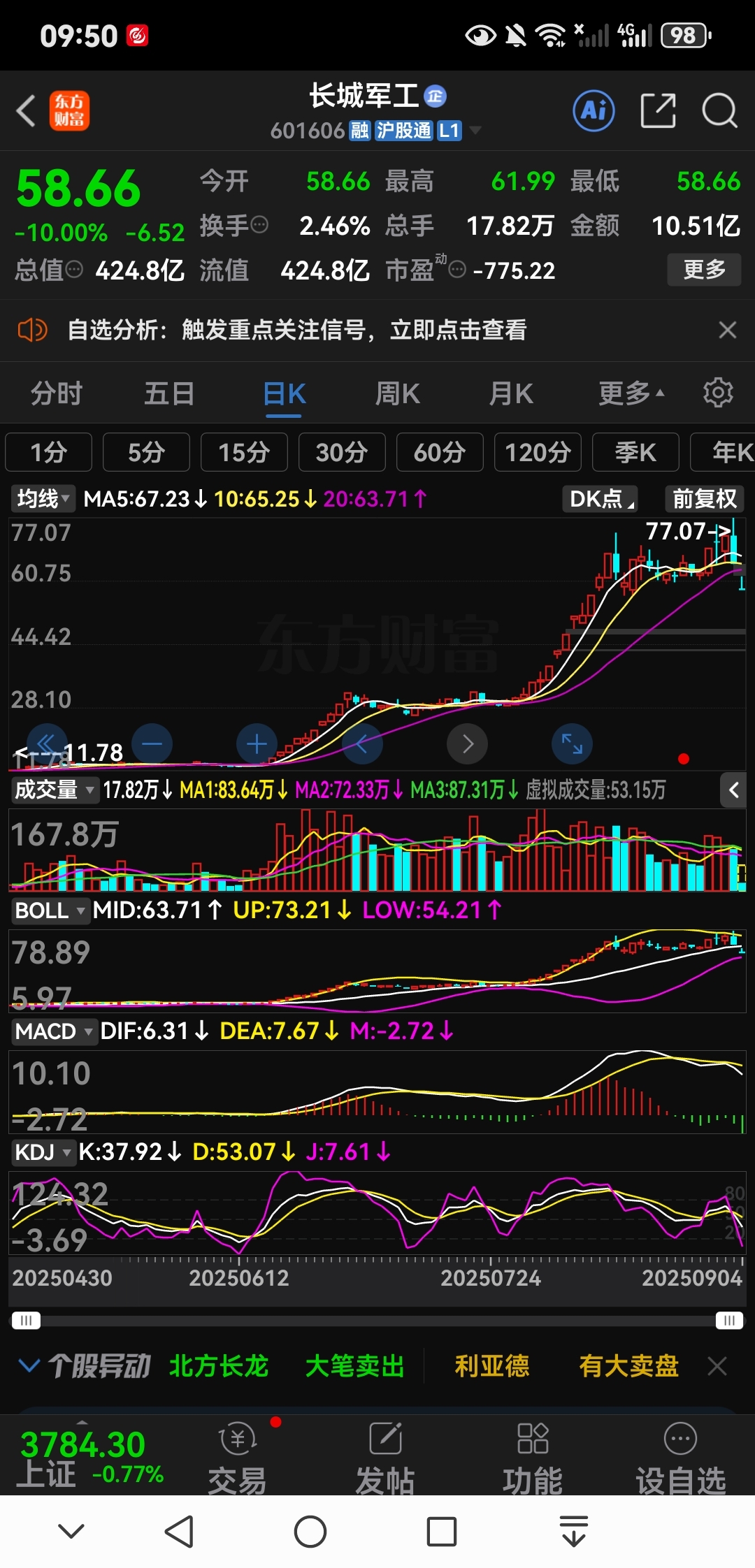Select the 15分 period

coord(244,452)
